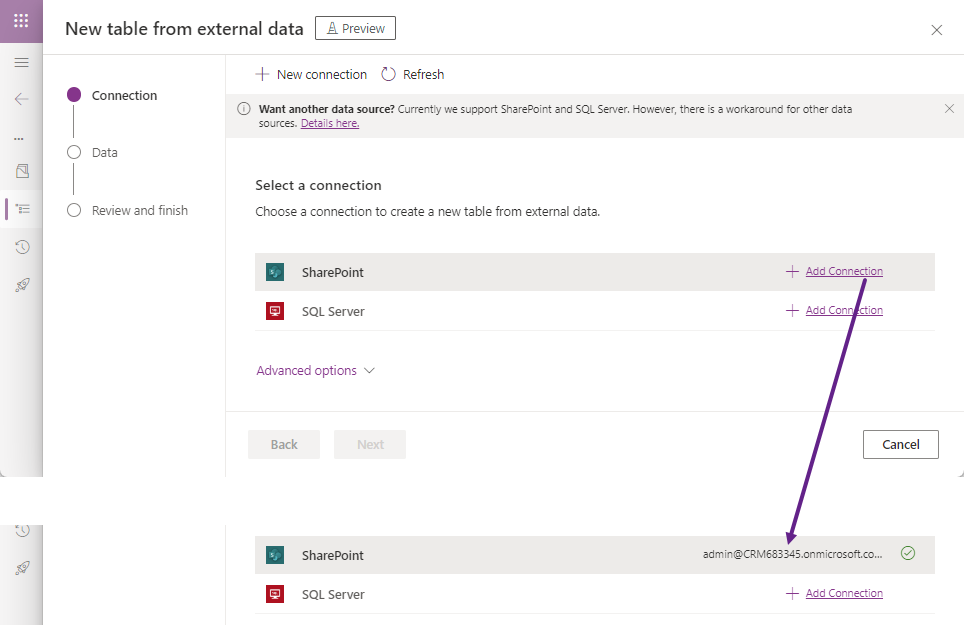
Task: Click the 'Want another data source?' bold text
Action: pos(326,109)
